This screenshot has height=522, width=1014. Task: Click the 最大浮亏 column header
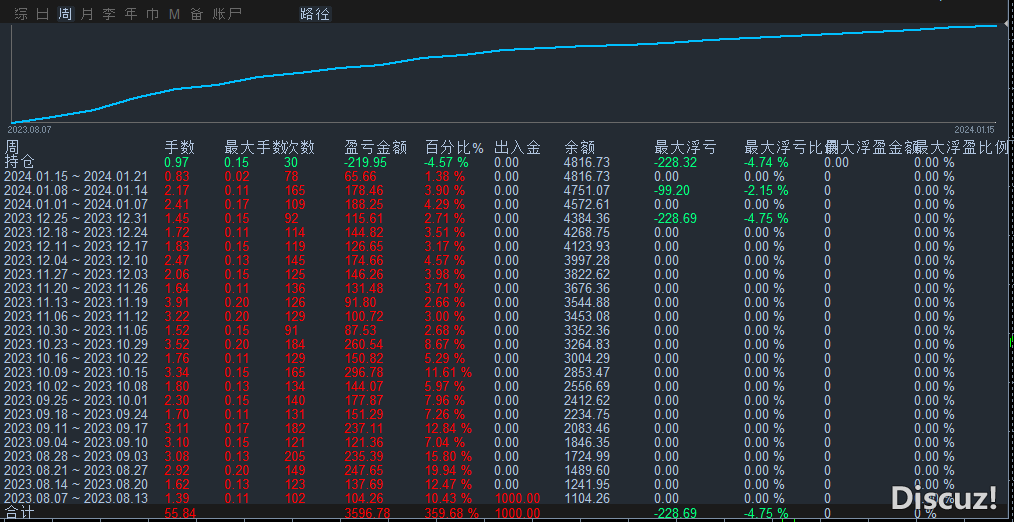point(685,147)
